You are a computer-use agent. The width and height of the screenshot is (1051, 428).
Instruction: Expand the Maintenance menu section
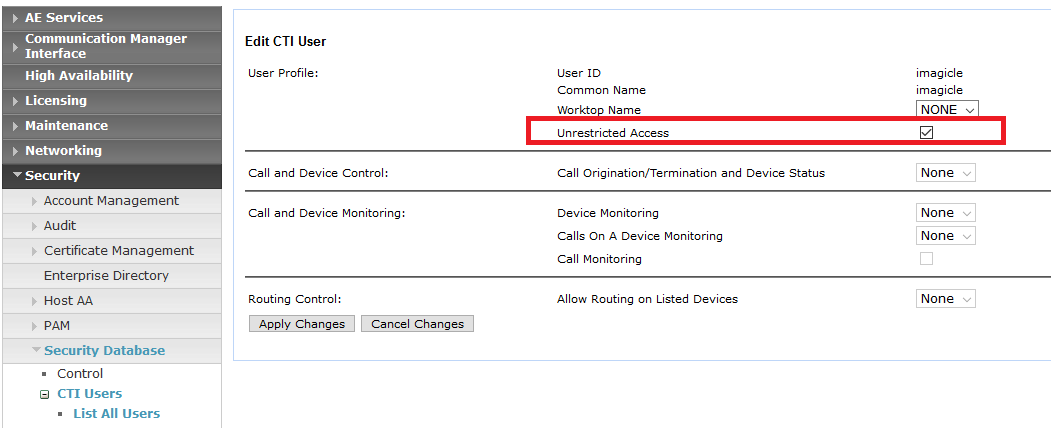click(x=65, y=126)
